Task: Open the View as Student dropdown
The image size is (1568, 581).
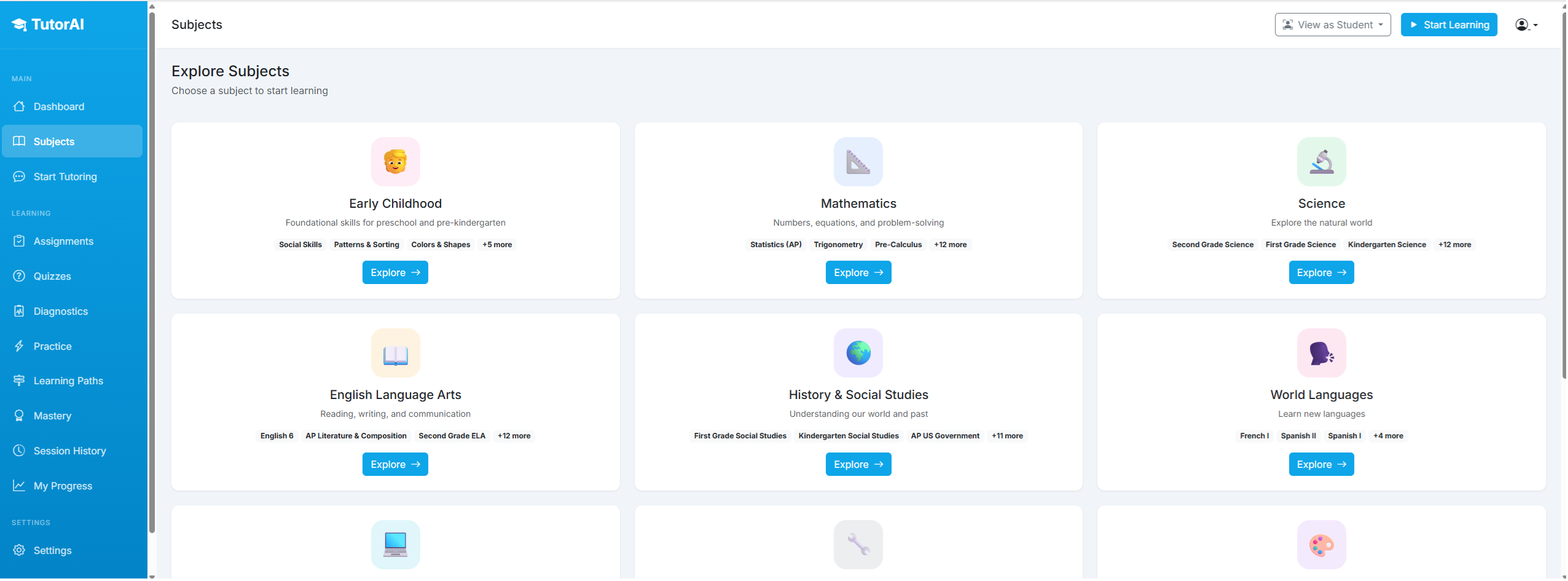Action: point(1333,25)
